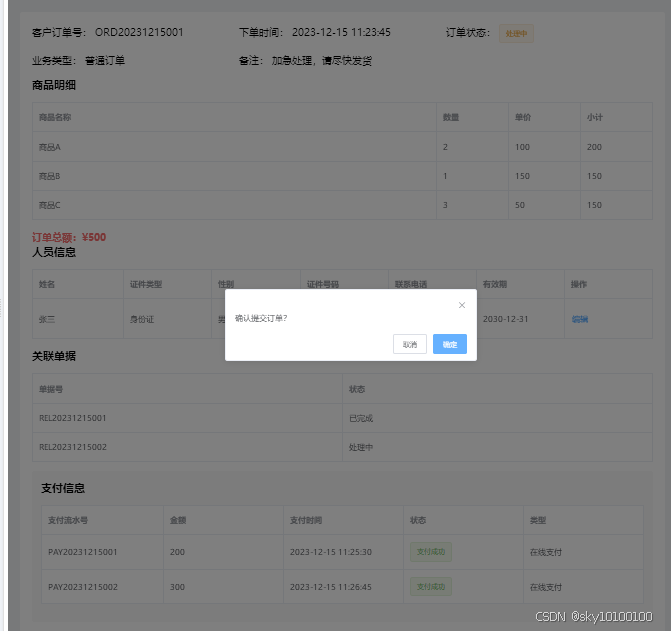The image size is (671, 631).
Task: Close the confirm dialog with the X icon
Action: 462,305
